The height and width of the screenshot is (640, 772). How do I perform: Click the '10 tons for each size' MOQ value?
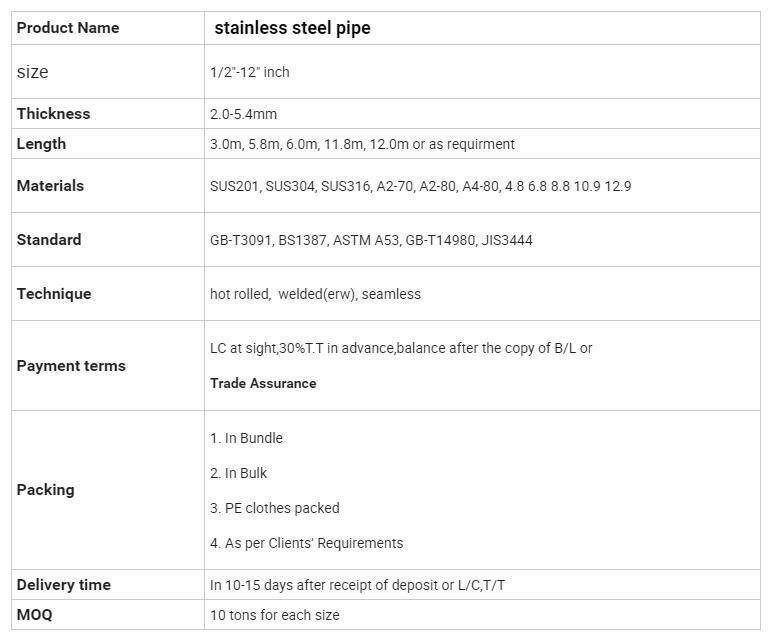click(275, 615)
